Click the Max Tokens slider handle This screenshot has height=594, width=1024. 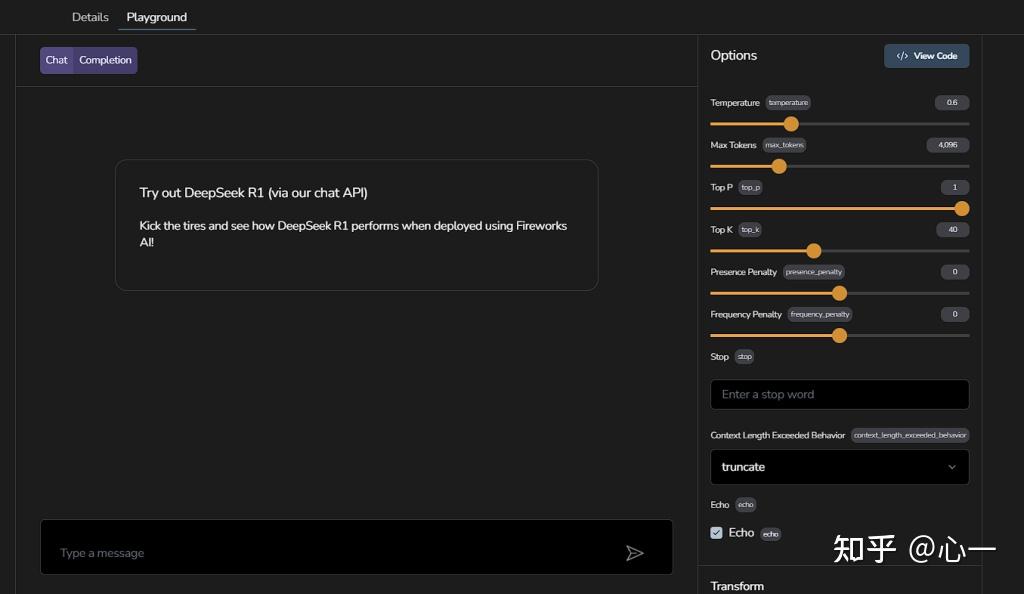pos(779,166)
